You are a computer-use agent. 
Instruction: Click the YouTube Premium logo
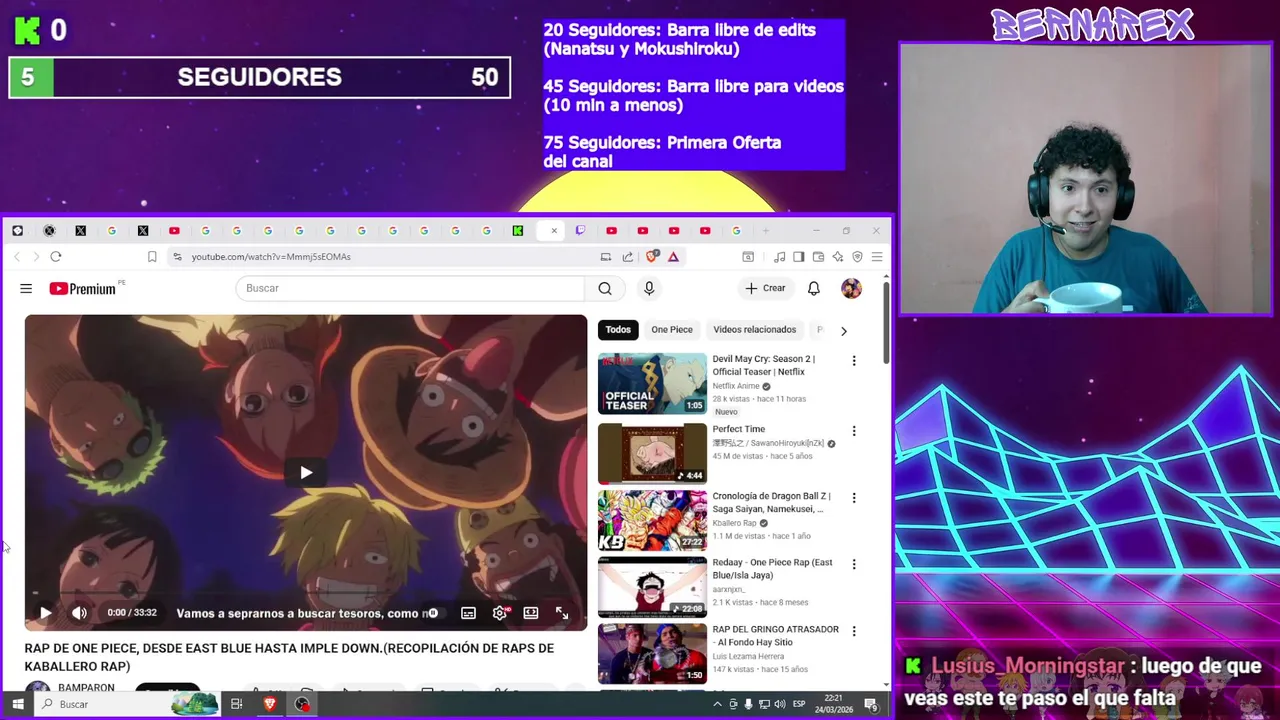coord(83,289)
